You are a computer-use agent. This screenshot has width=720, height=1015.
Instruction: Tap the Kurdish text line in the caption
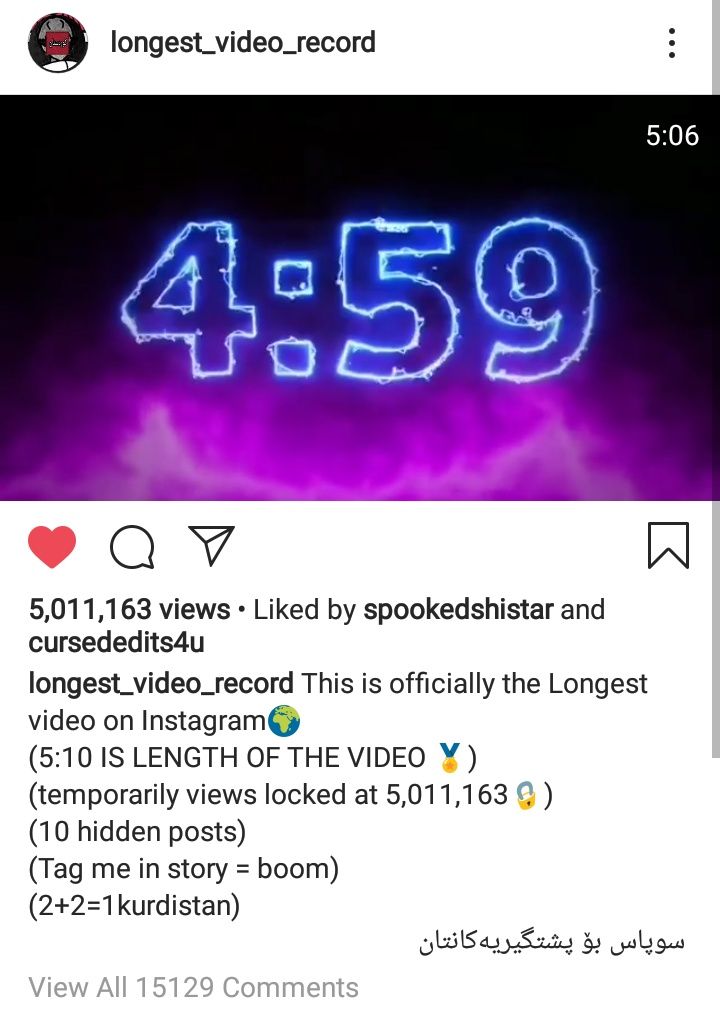coord(552,942)
